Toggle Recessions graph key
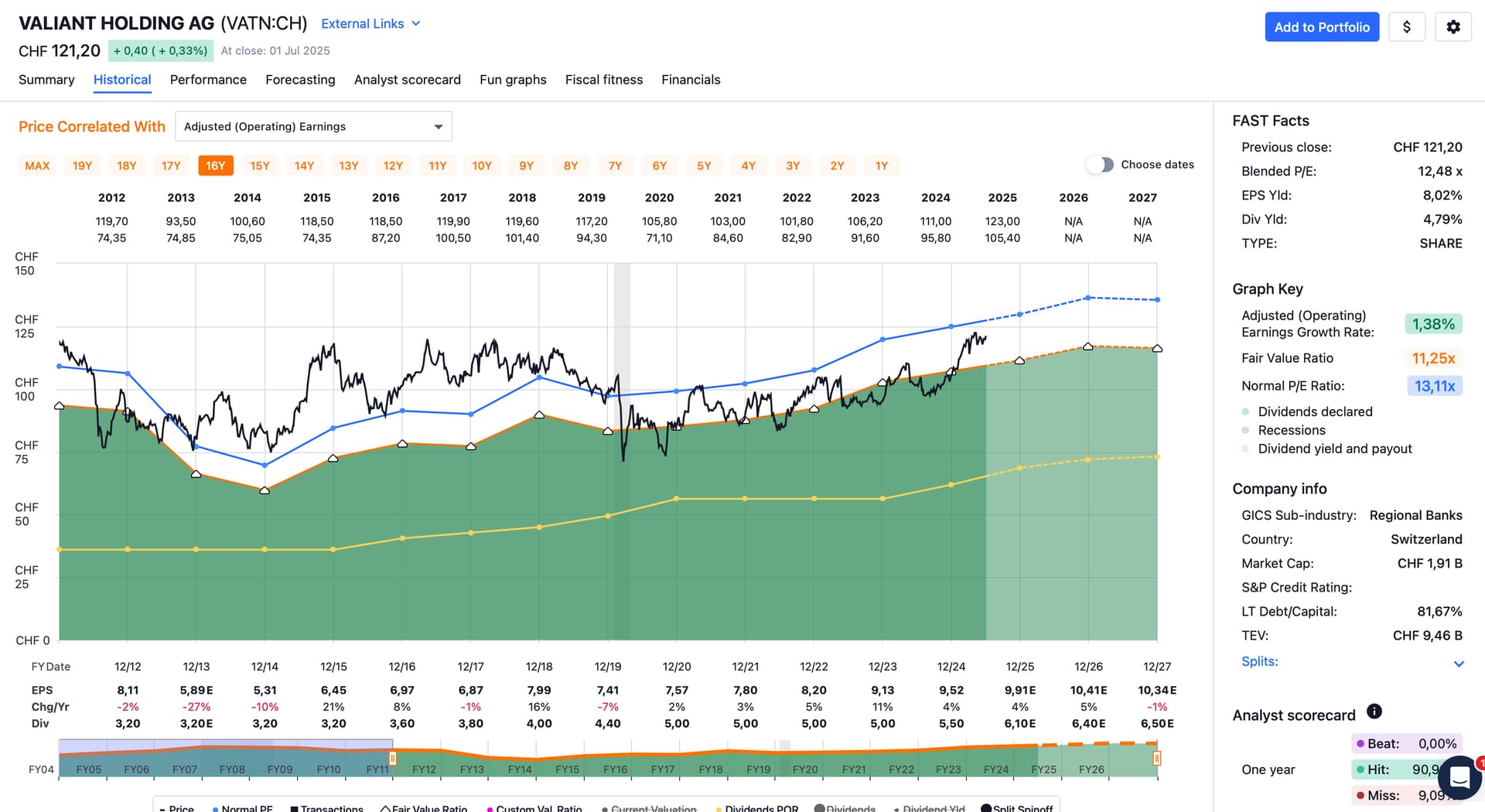The width and height of the screenshot is (1485, 812). 1283,430
